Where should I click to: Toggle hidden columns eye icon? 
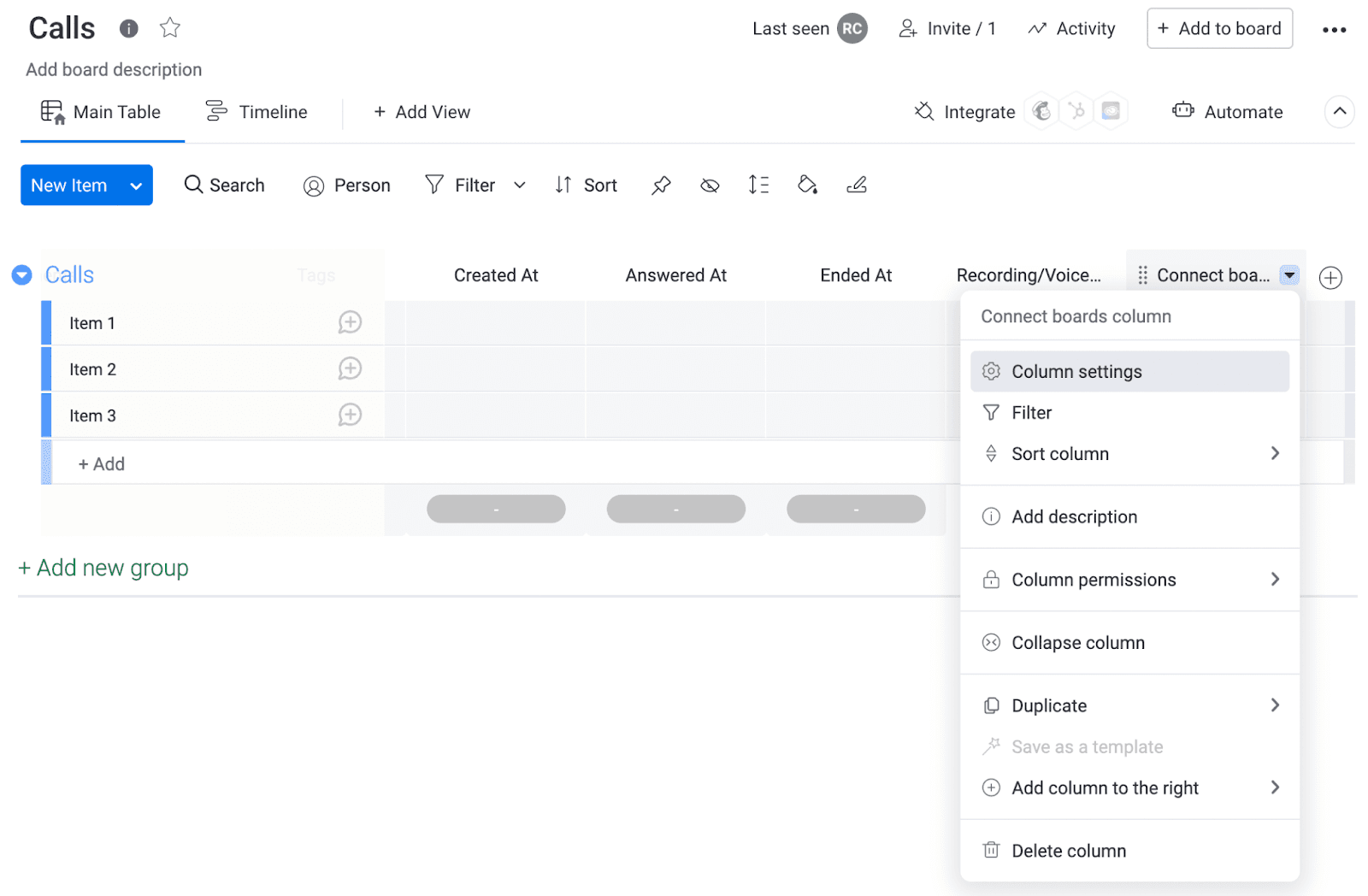click(x=710, y=186)
